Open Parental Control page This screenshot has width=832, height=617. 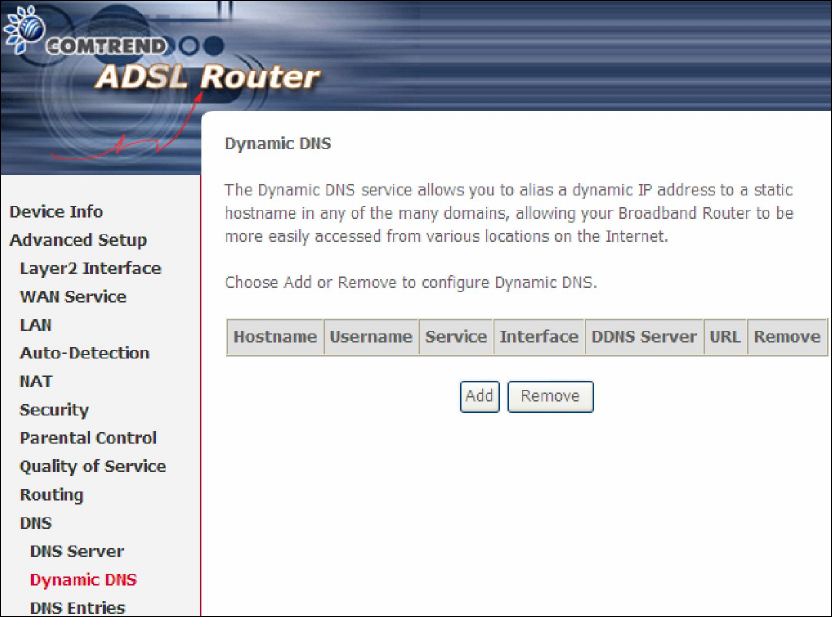click(x=88, y=438)
